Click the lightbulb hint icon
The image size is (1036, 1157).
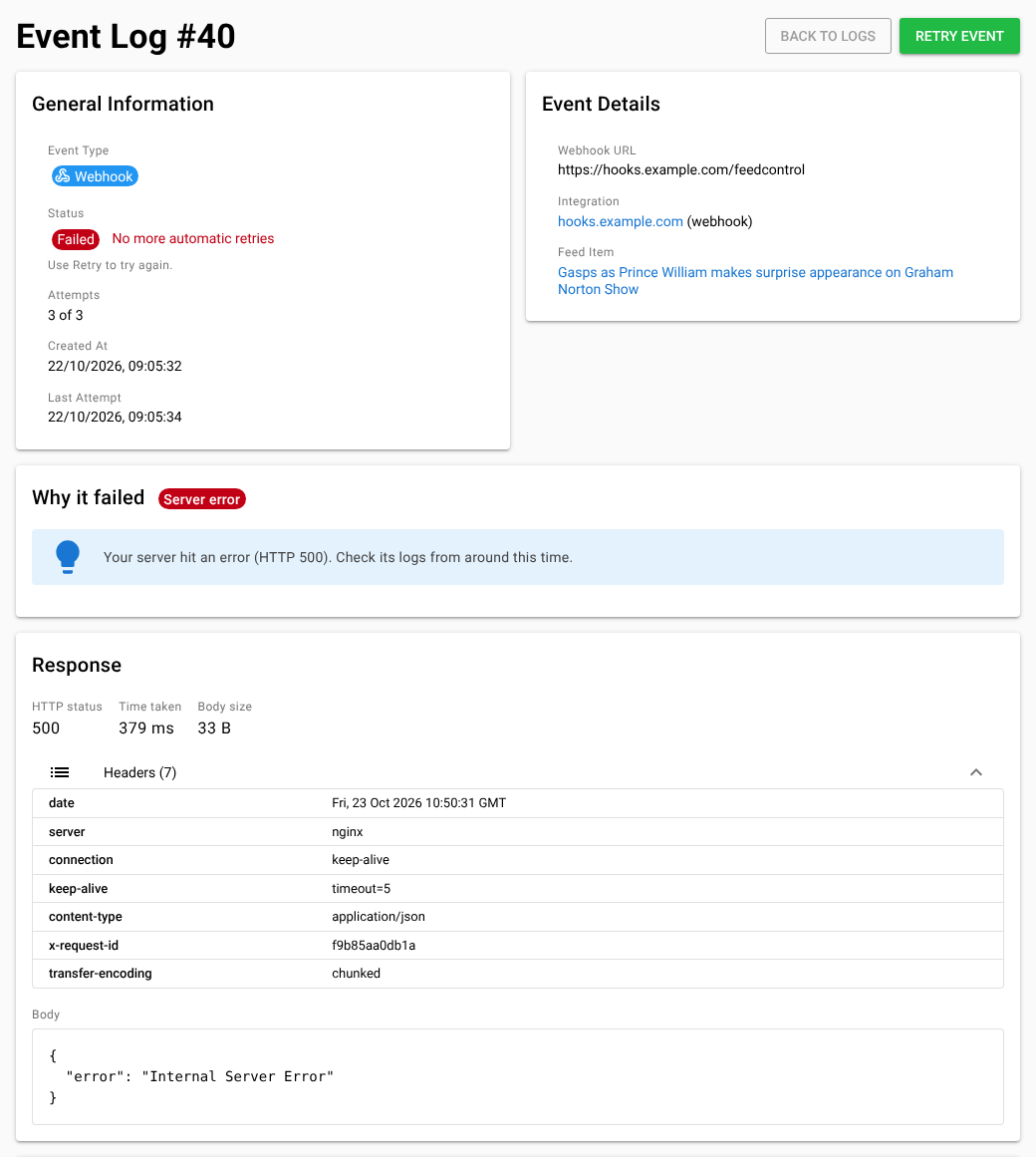point(68,557)
